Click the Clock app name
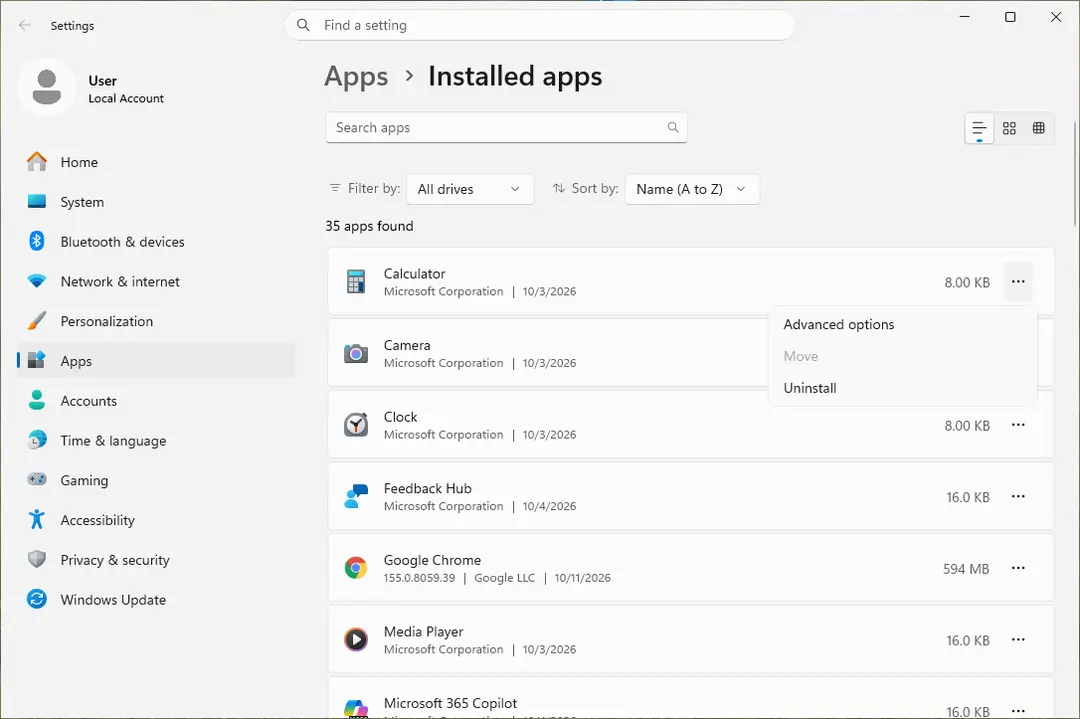 coord(400,417)
